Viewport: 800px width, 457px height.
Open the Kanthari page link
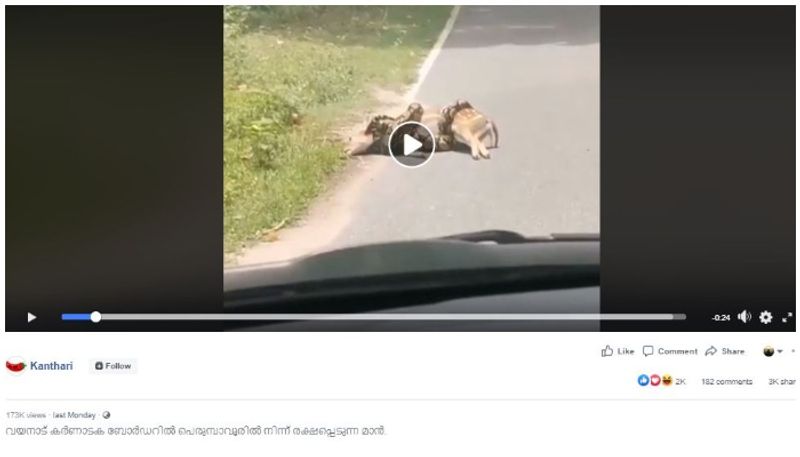pyautogui.click(x=51, y=366)
